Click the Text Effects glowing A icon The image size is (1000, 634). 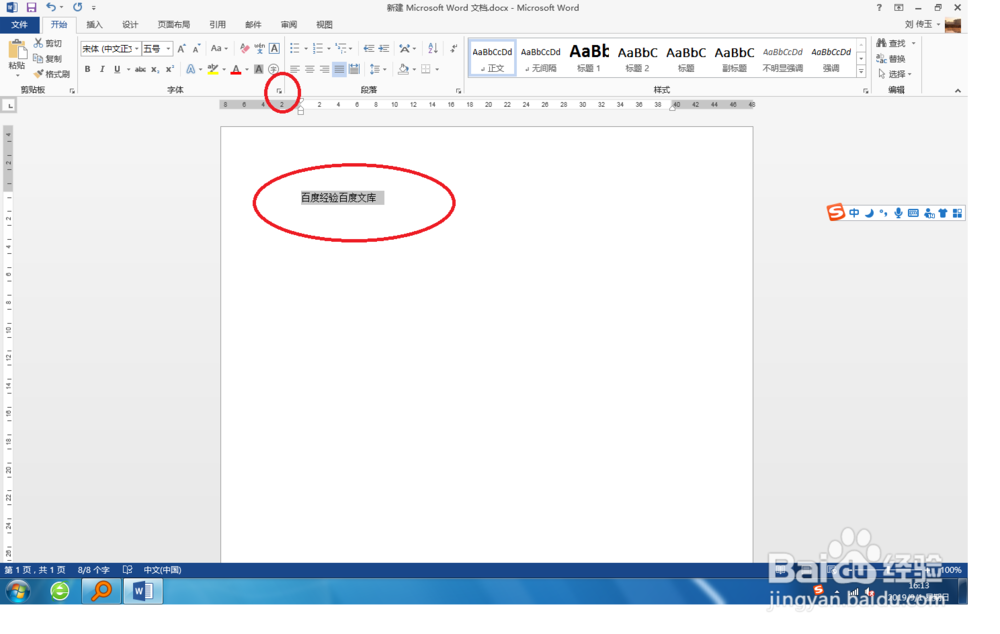click(x=191, y=69)
